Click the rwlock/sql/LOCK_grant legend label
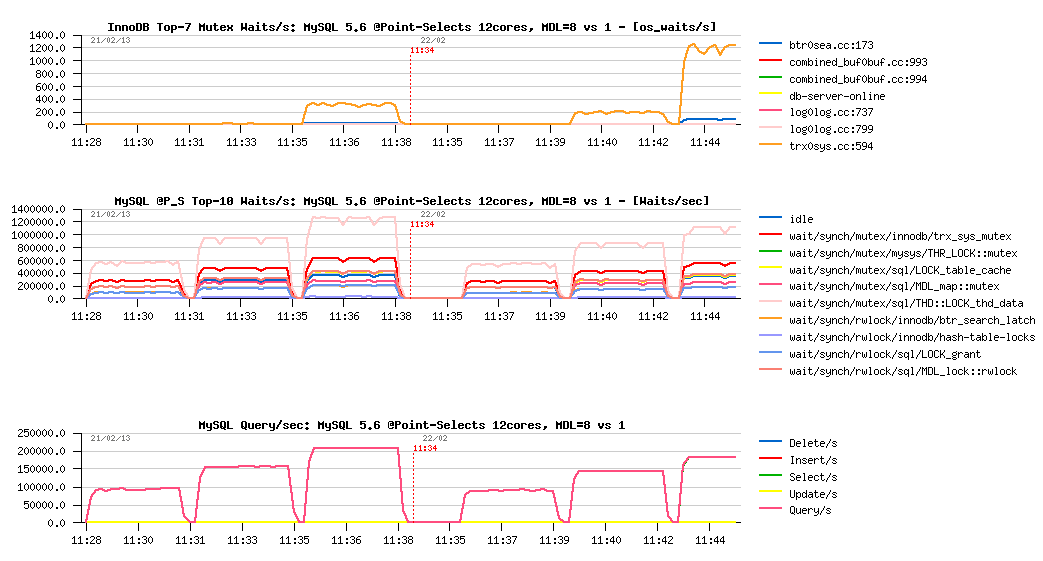This screenshot has width=1043, height=561. [x=885, y=354]
